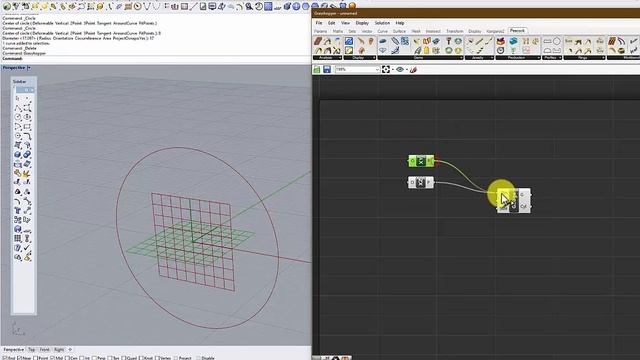Enable the Point osnap checkbox
Screen dimensions: 640x360
[x=35, y=358]
